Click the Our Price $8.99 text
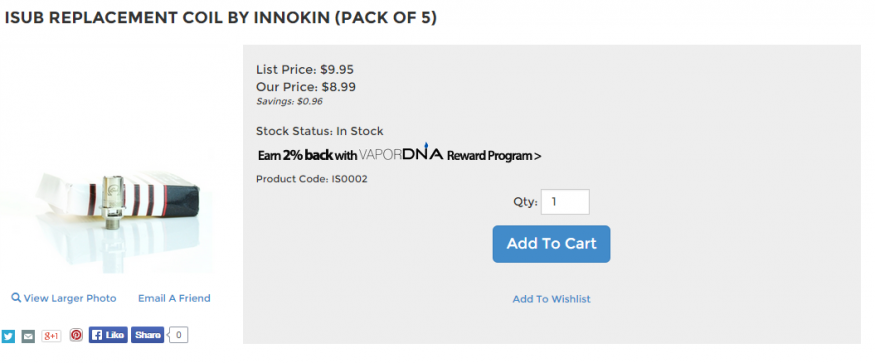This screenshot has height=363, width=875. (306, 87)
